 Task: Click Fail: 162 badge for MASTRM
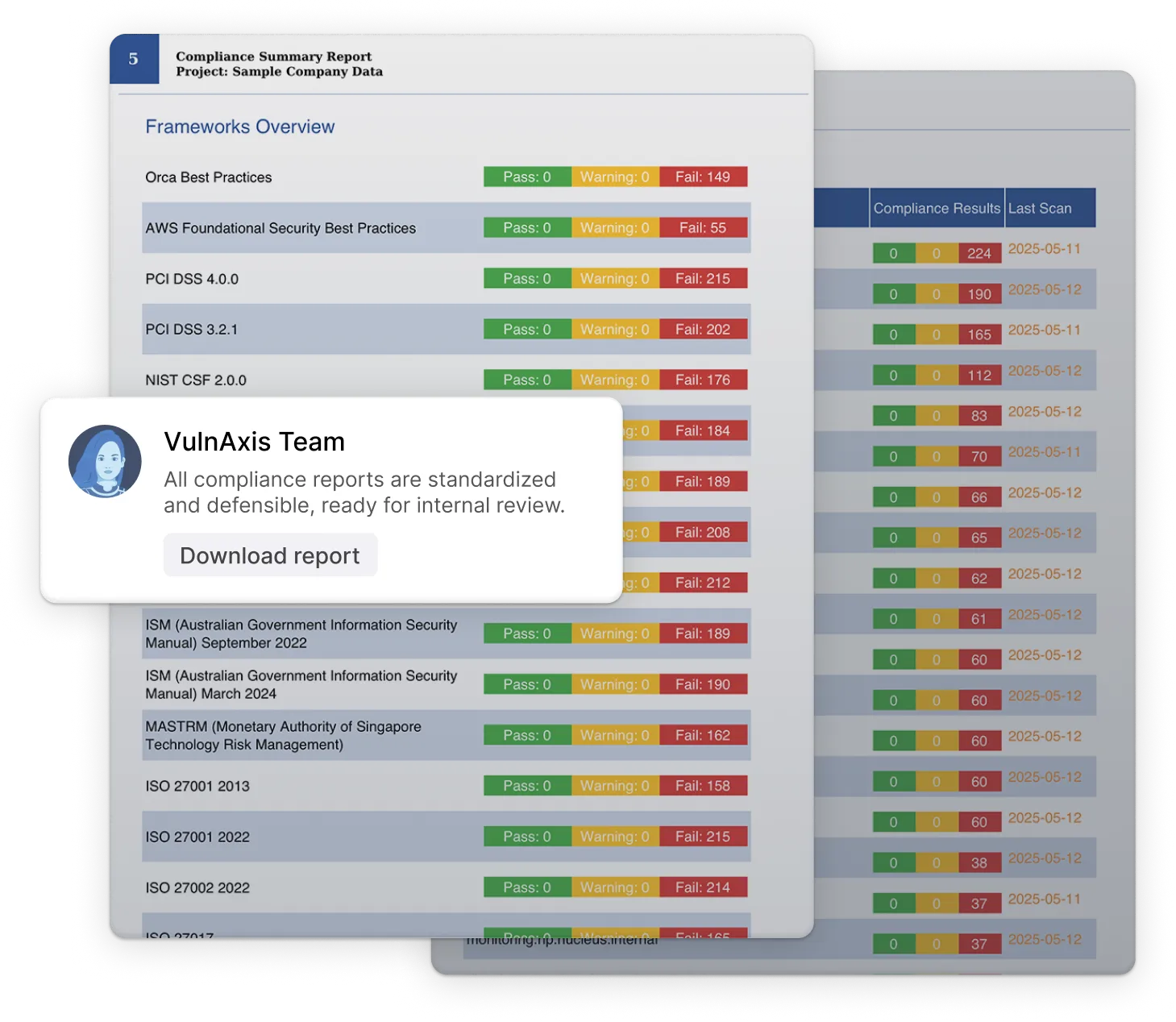pyautogui.click(x=703, y=735)
